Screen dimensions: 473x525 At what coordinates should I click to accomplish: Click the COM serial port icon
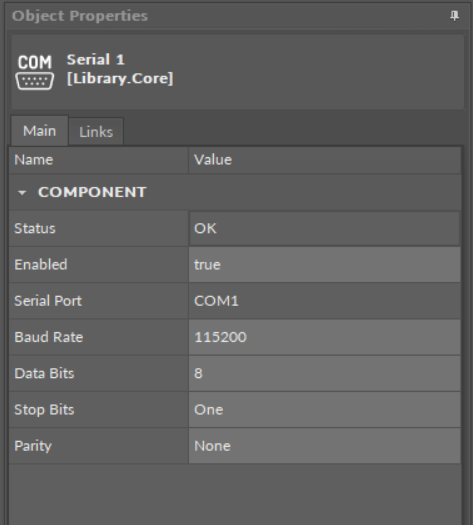click(x=35, y=72)
